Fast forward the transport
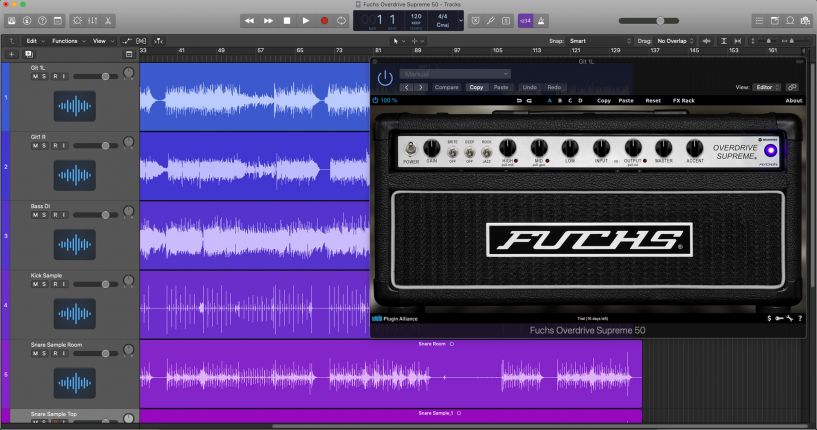The image size is (817, 430). [x=268, y=21]
